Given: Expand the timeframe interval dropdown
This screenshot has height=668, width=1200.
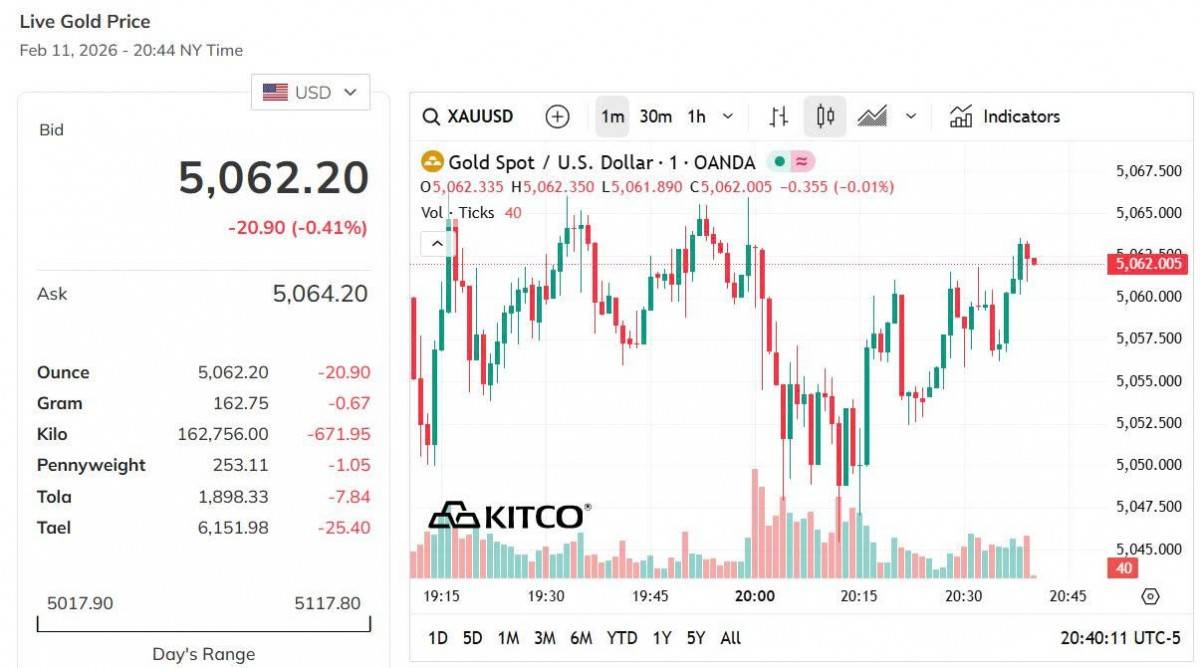Looking at the screenshot, I should (728, 117).
